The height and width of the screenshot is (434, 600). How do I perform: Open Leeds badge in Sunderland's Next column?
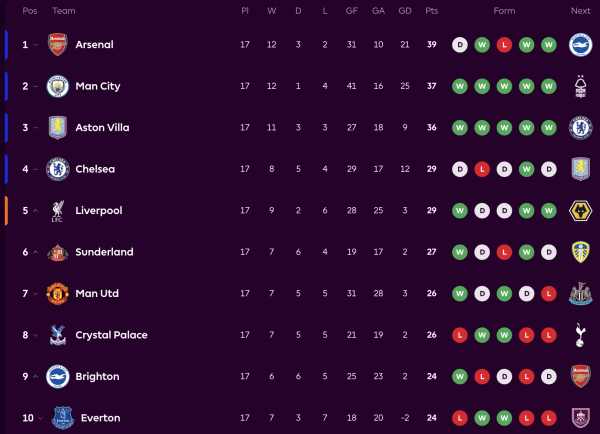[580, 252]
